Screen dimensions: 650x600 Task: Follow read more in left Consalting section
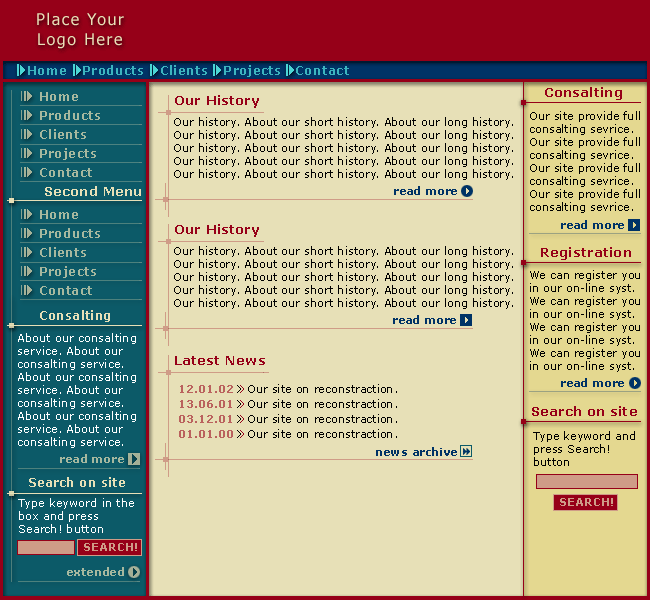pos(92,459)
